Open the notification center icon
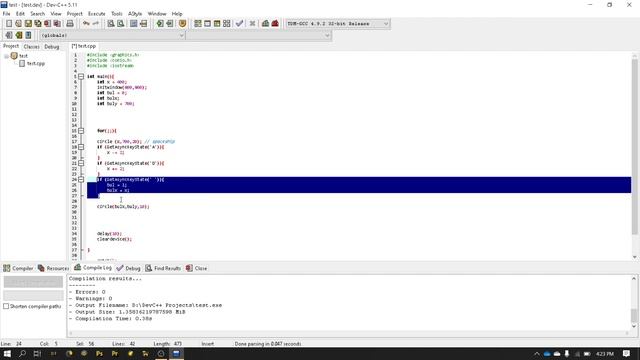This screenshot has width=640, height=360. point(627,353)
